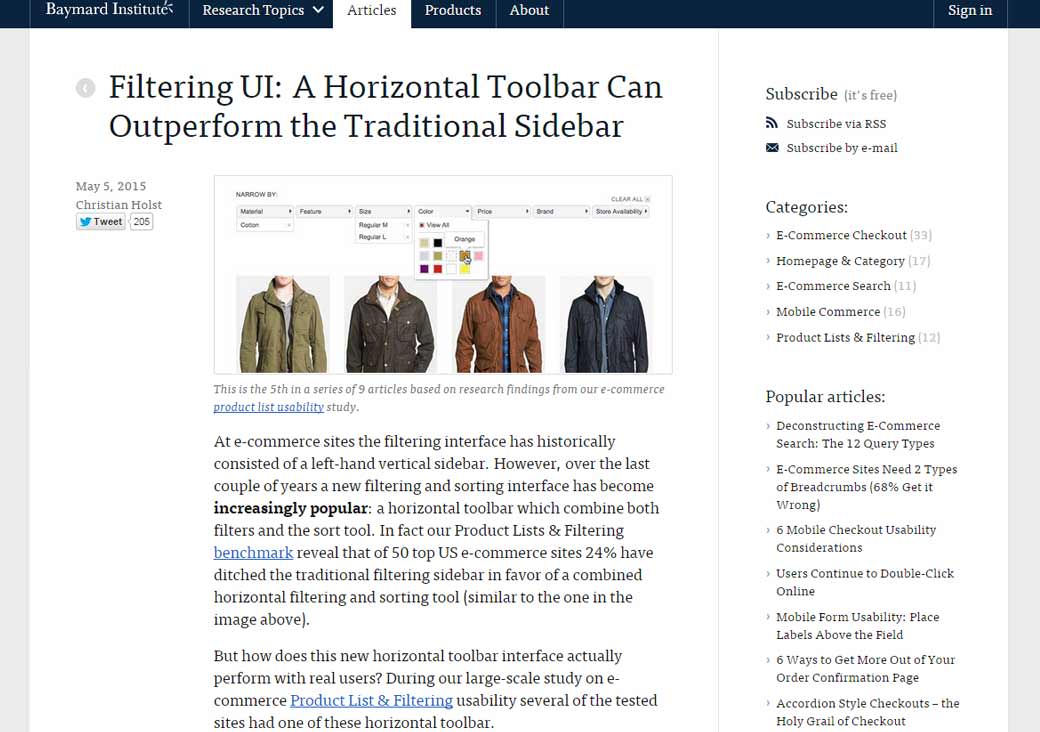The width and height of the screenshot is (1040, 732).
Task: Click the arrow next to Store Availability filter
Action: [x=645, y=212]
